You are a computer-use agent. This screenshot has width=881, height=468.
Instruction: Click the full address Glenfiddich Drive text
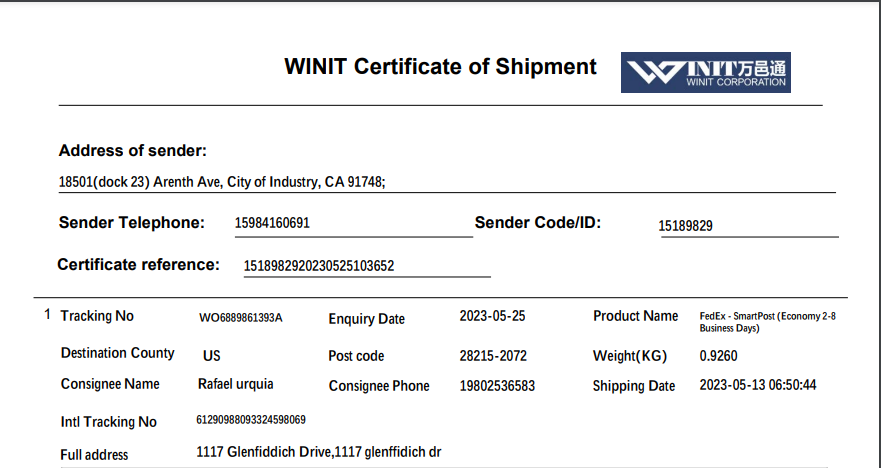[x=319, y=452]
